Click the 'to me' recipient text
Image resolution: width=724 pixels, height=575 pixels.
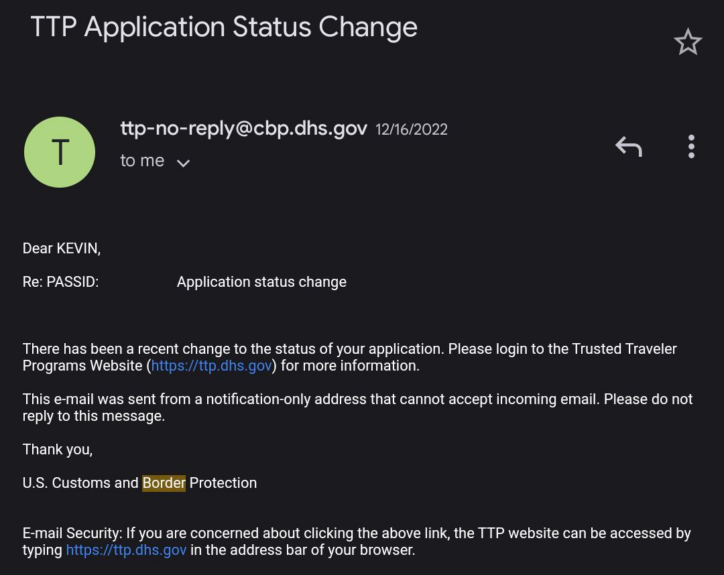point(142,161)
